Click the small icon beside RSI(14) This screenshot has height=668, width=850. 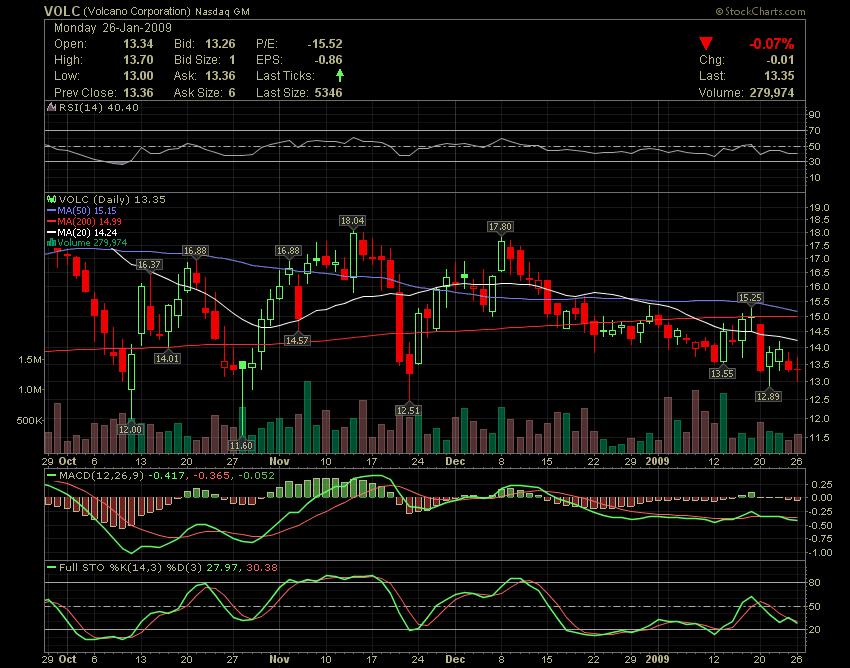(51, 107)
